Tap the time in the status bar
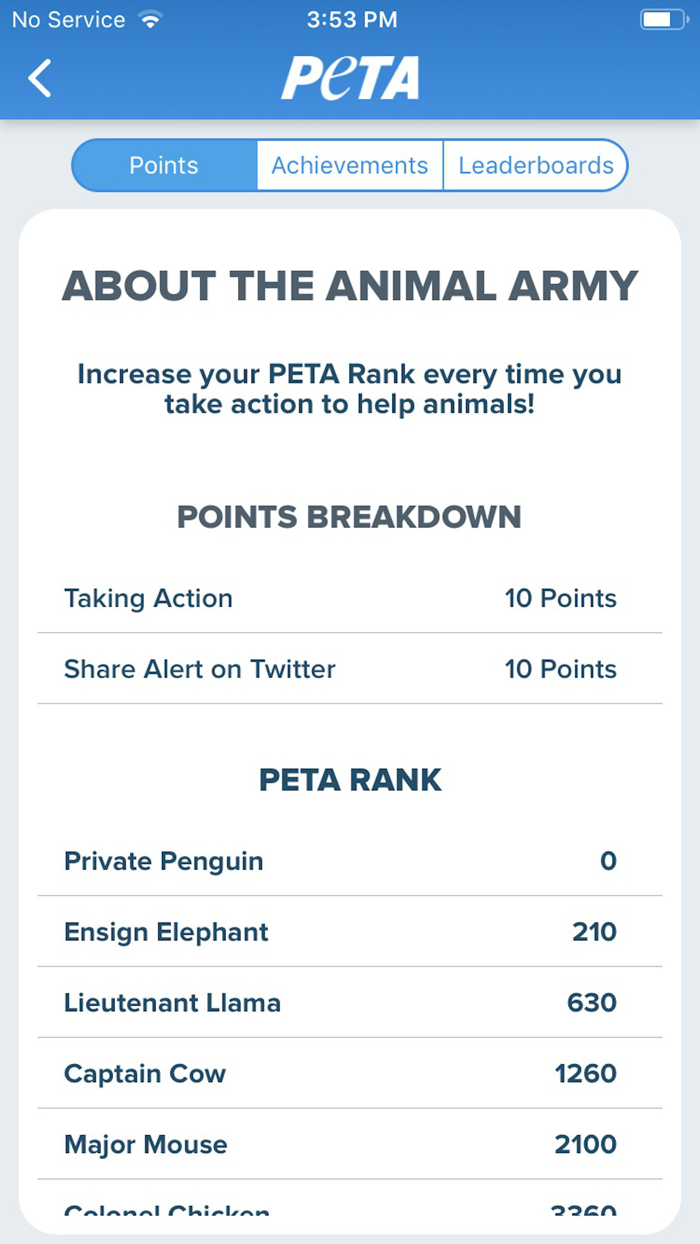 coord(352,18)
